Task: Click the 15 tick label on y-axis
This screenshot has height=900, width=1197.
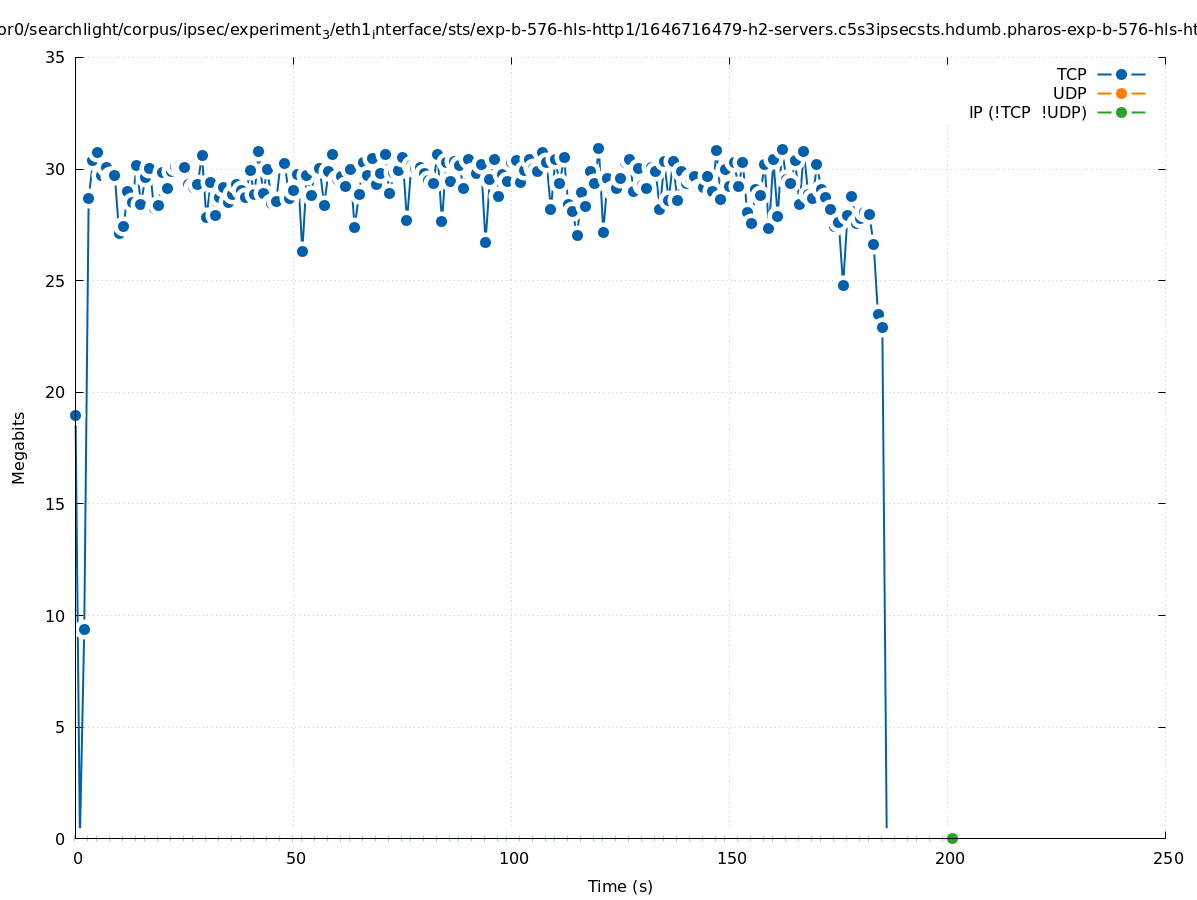Action: pyautogui.click(x=56, y=504)
